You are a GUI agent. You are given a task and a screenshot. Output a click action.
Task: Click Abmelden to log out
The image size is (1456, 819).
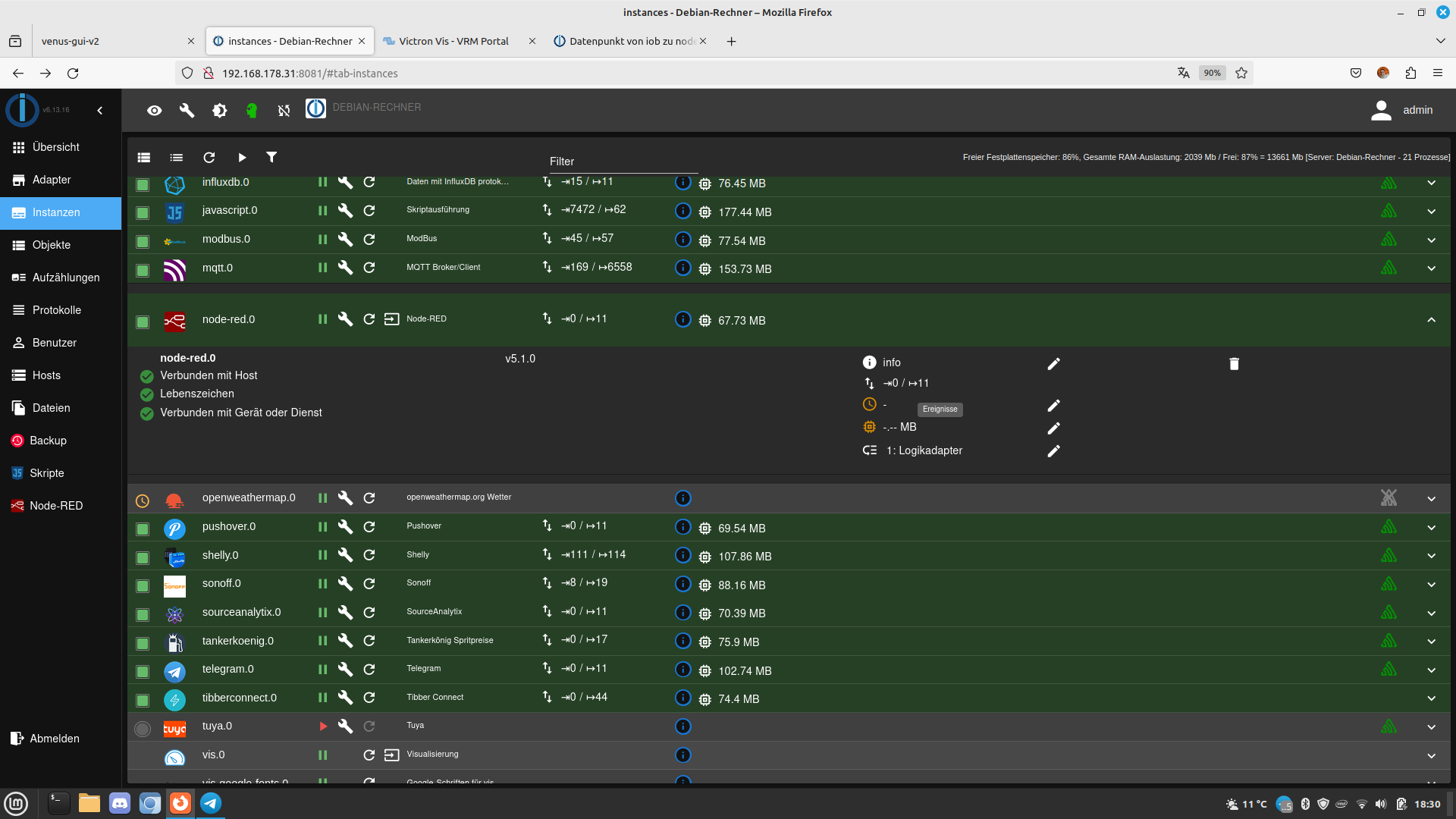[x=54, y=739]
